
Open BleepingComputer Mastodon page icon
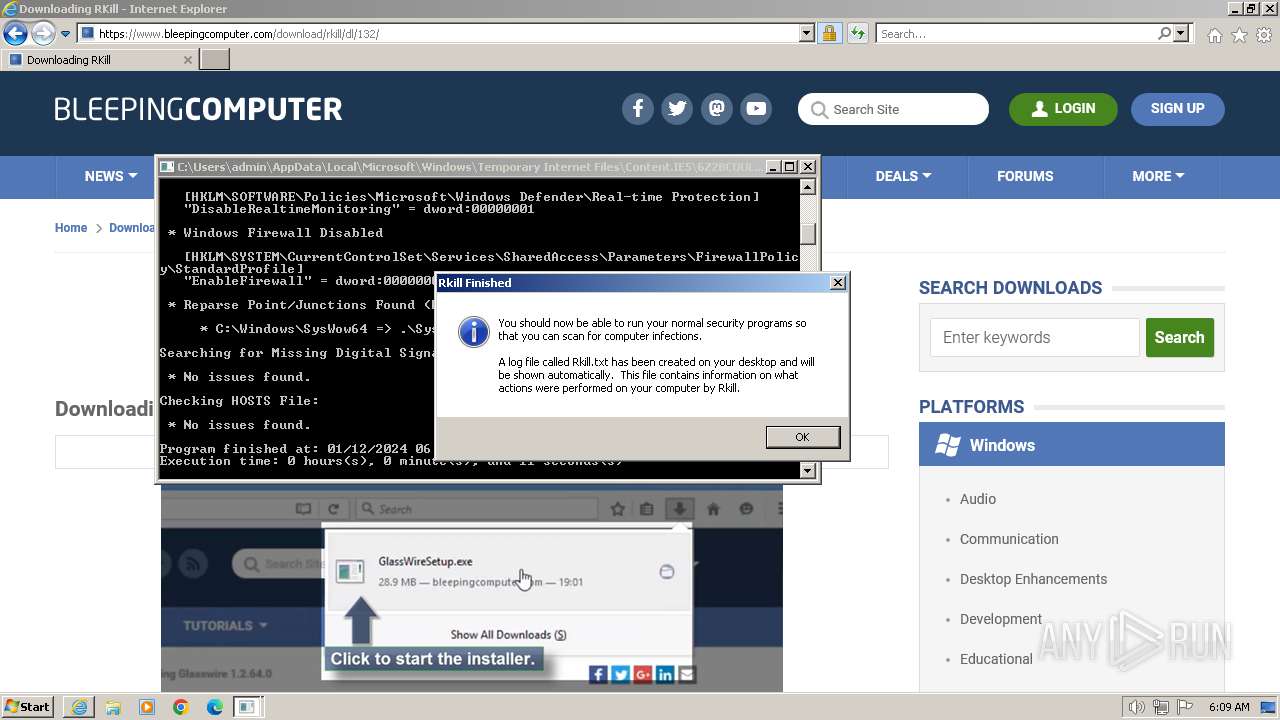coord(717,109)
